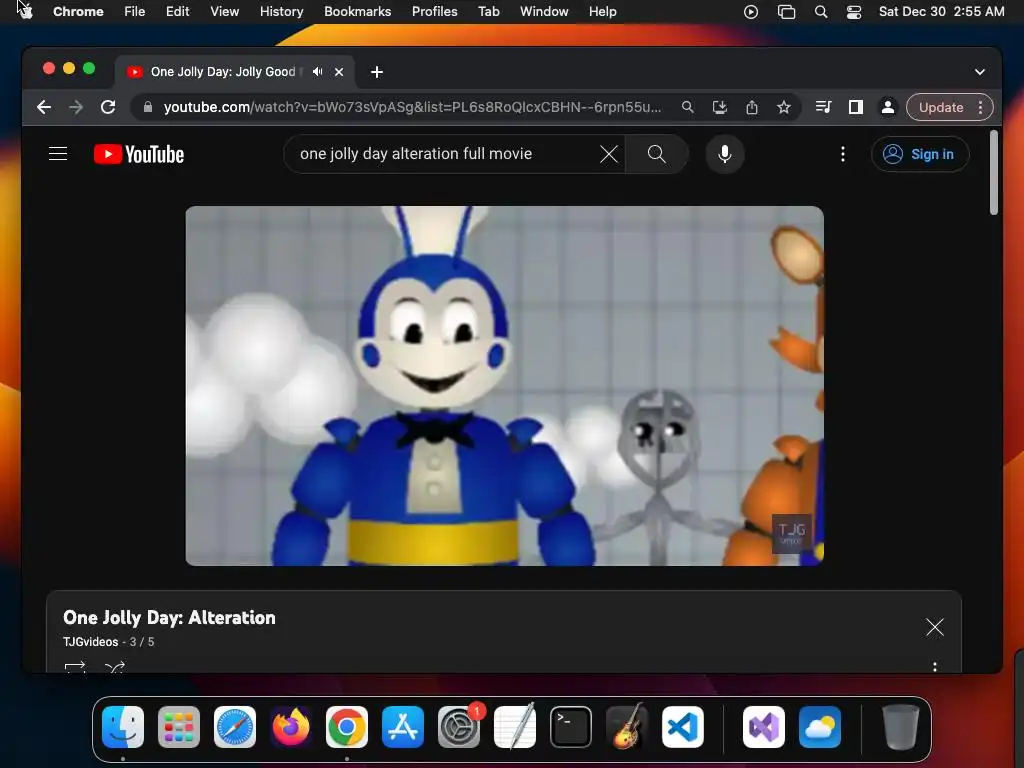Open playlist panel more options
The width and height of the screenshot is (1024, 768).
click(935, 667)
